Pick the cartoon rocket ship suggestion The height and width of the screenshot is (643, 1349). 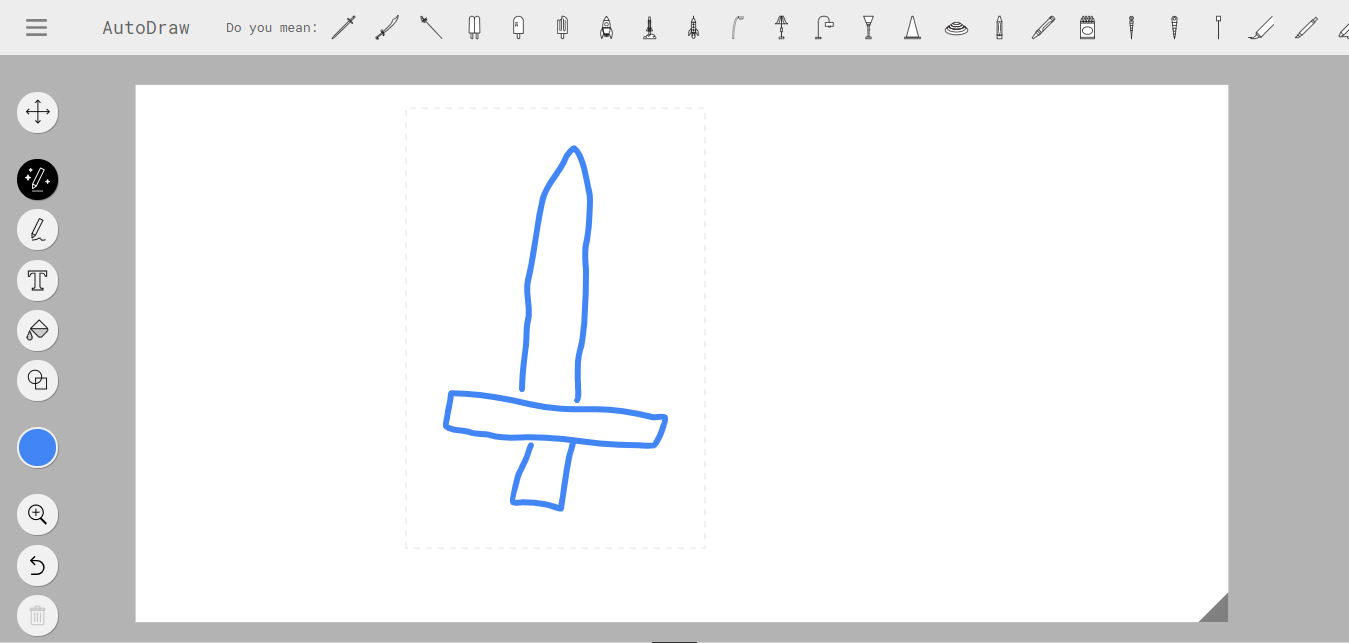(x=606, y=27)
